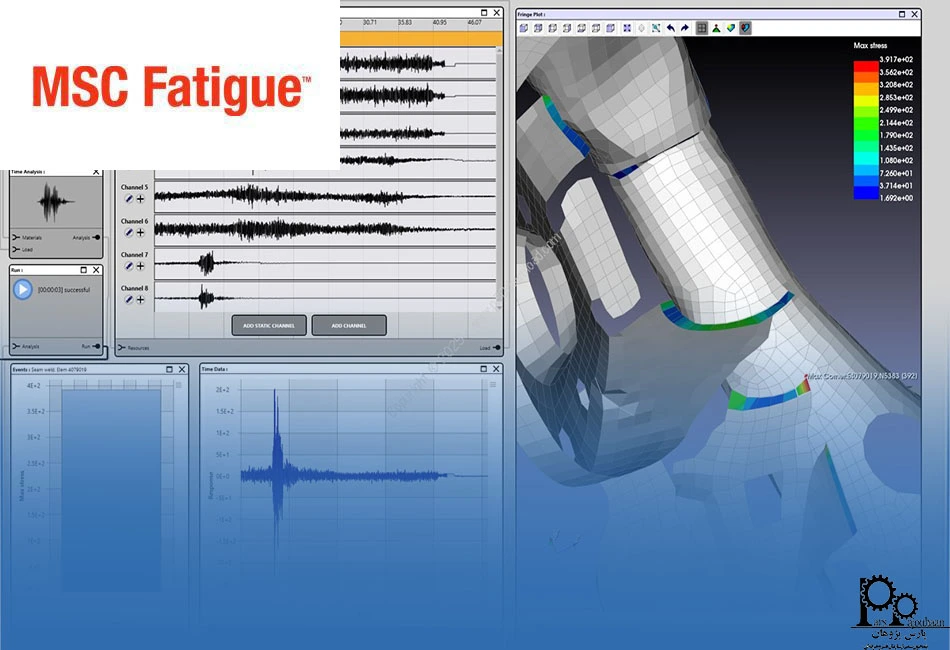Expand the Analysis input on the Run node
This screenshot has width=950, height=650.
pos(17,345)
